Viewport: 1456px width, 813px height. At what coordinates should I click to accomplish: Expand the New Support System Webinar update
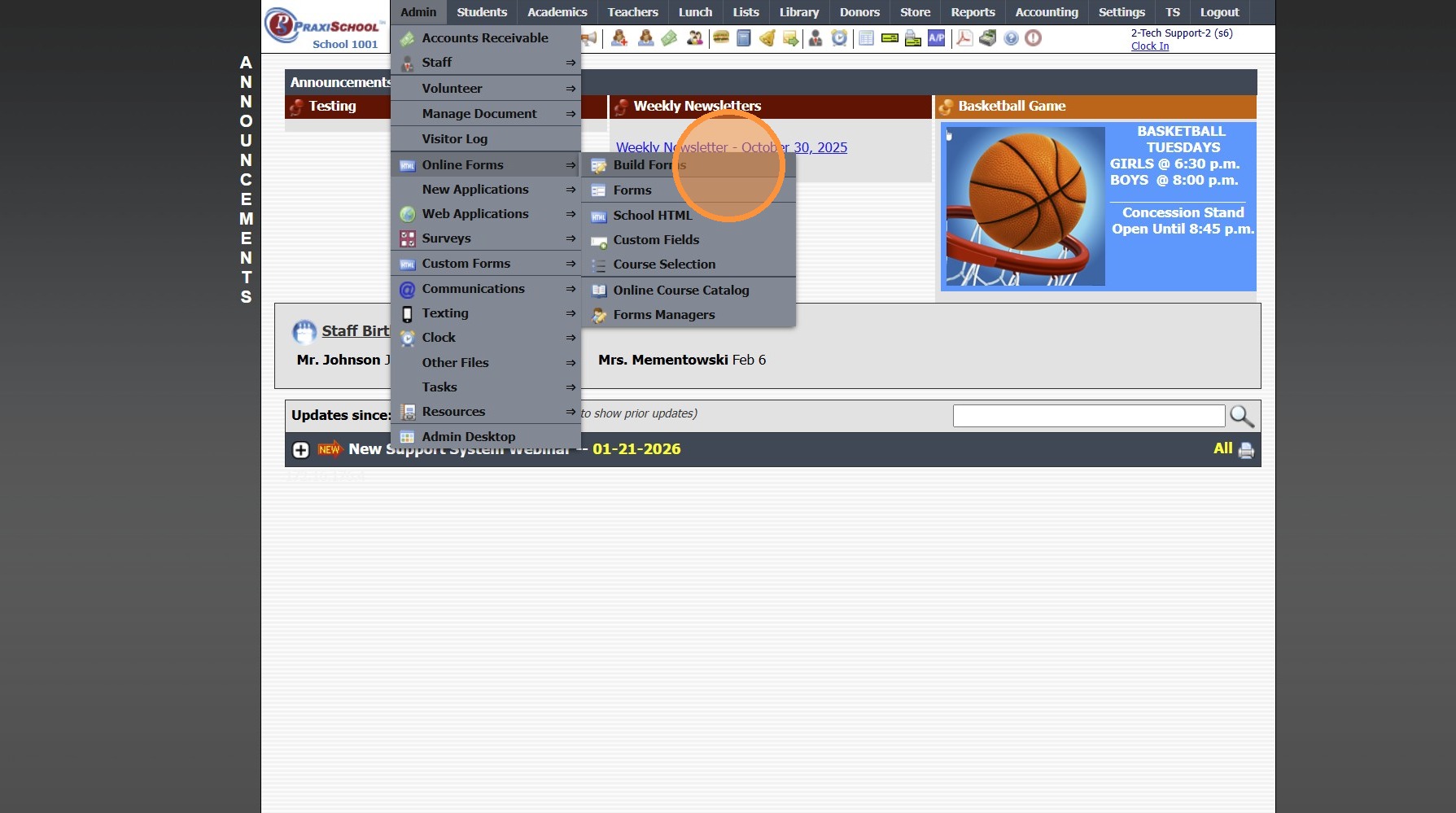pos(301,450)
